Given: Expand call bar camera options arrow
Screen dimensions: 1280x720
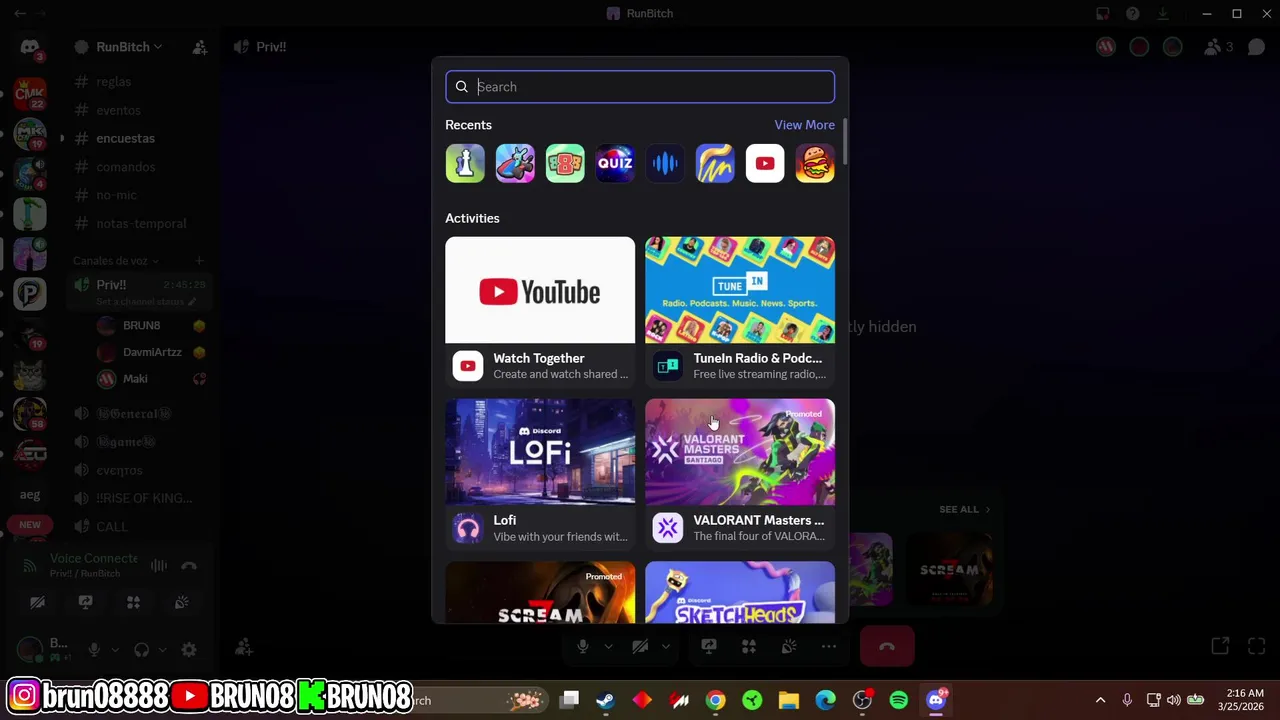Looking at the screenshot, I should coord(665,647).
